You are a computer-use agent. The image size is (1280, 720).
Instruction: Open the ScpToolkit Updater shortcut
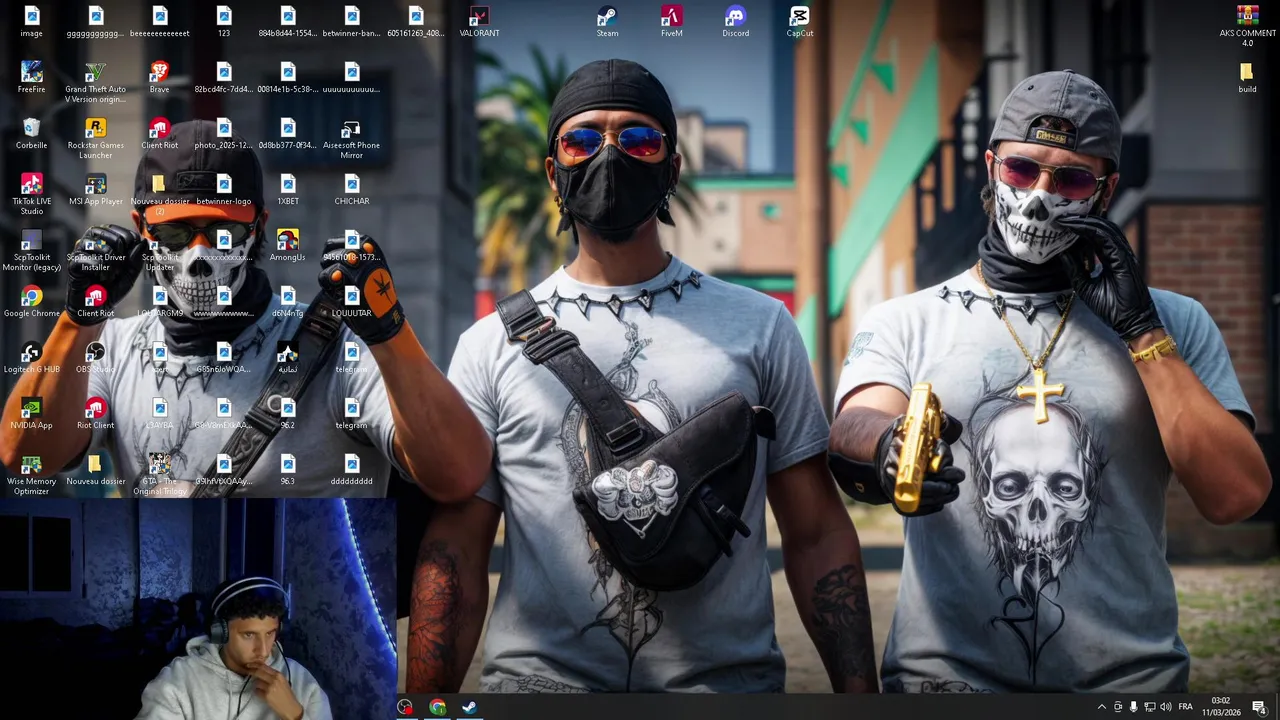point(159,250)
